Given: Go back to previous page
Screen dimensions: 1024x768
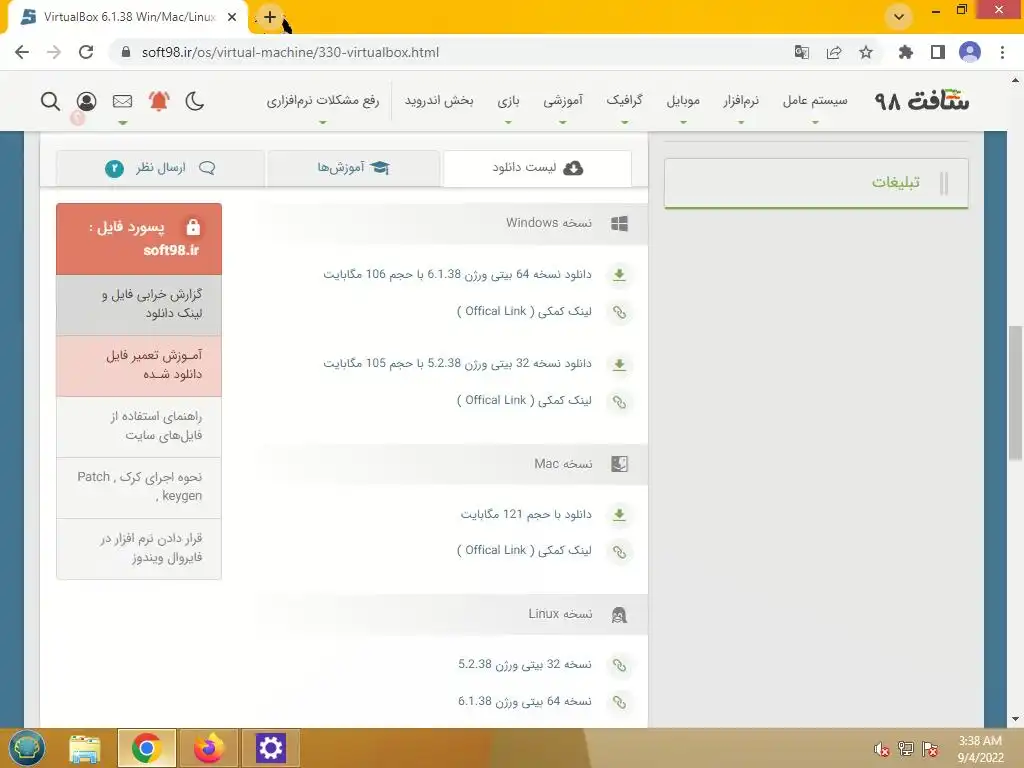Looking at the screenshot, I should point(22,52).
